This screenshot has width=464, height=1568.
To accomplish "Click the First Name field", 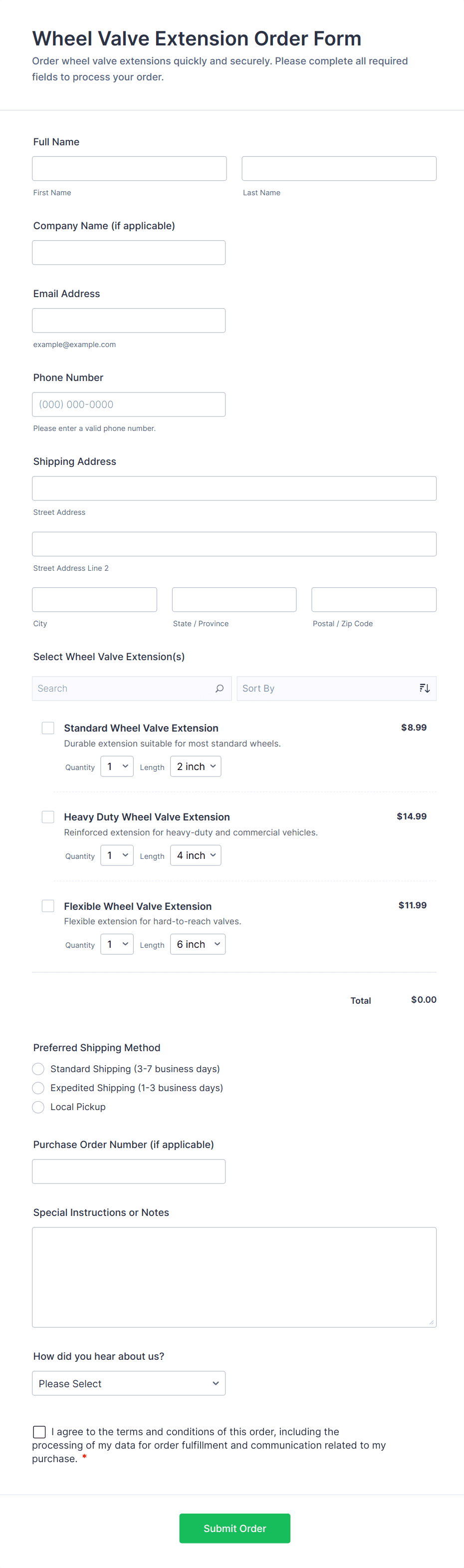I will [x=129, y=169].
